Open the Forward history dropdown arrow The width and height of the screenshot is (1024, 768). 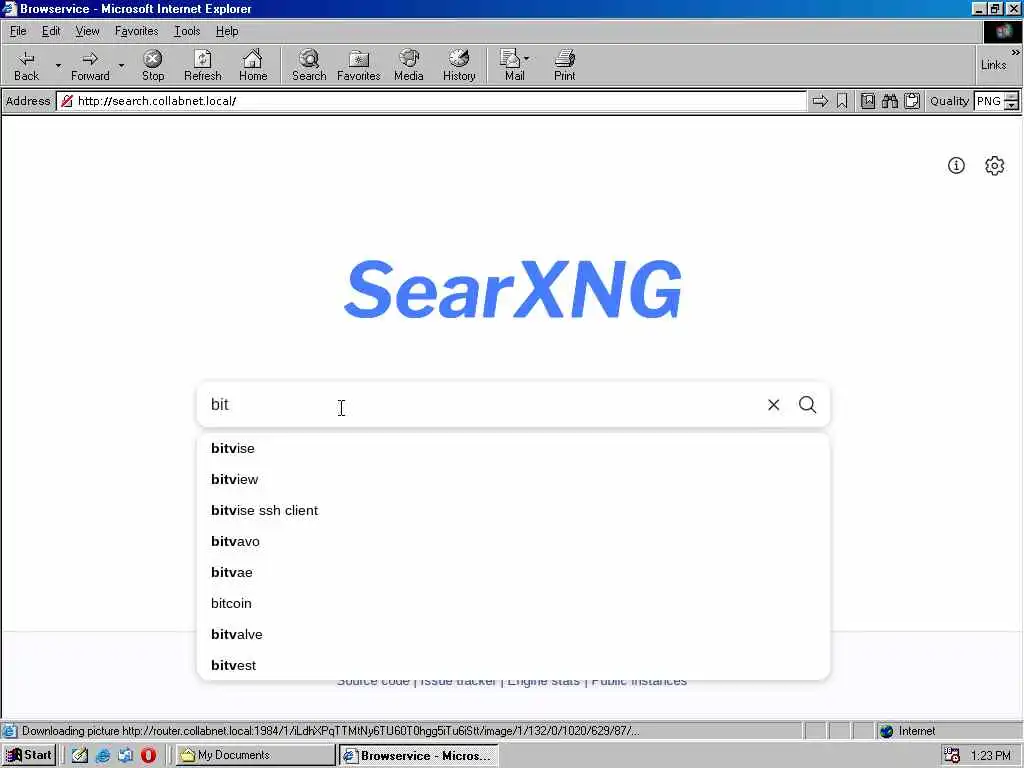tap(121, 65)
